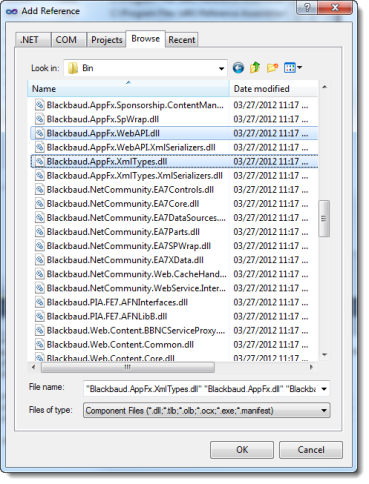Click file icon of Blackbaud.NetCommunity.EA7XData.dll
The image size is (369, 484).
tap(40, 260)
